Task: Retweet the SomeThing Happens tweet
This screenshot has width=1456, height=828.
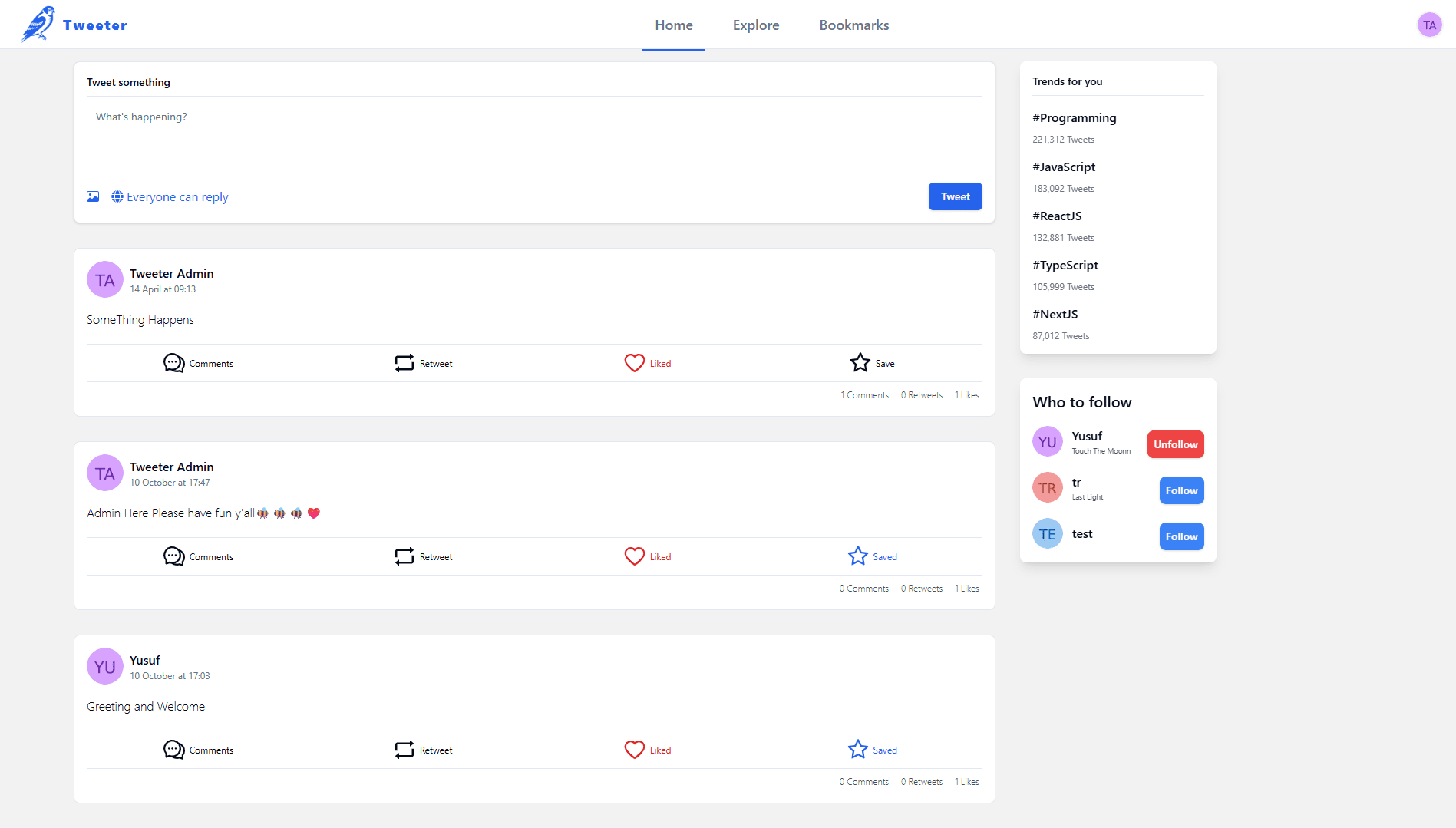Action: (424, 363)
